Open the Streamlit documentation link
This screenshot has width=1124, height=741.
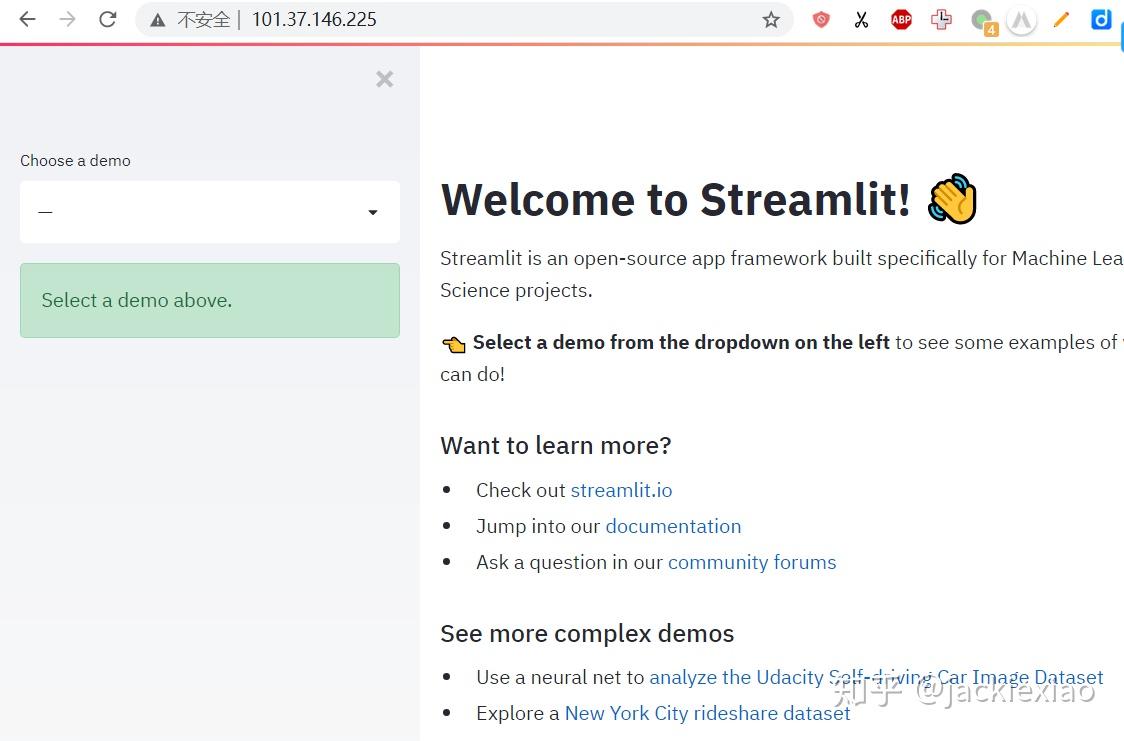coord(672,526)
